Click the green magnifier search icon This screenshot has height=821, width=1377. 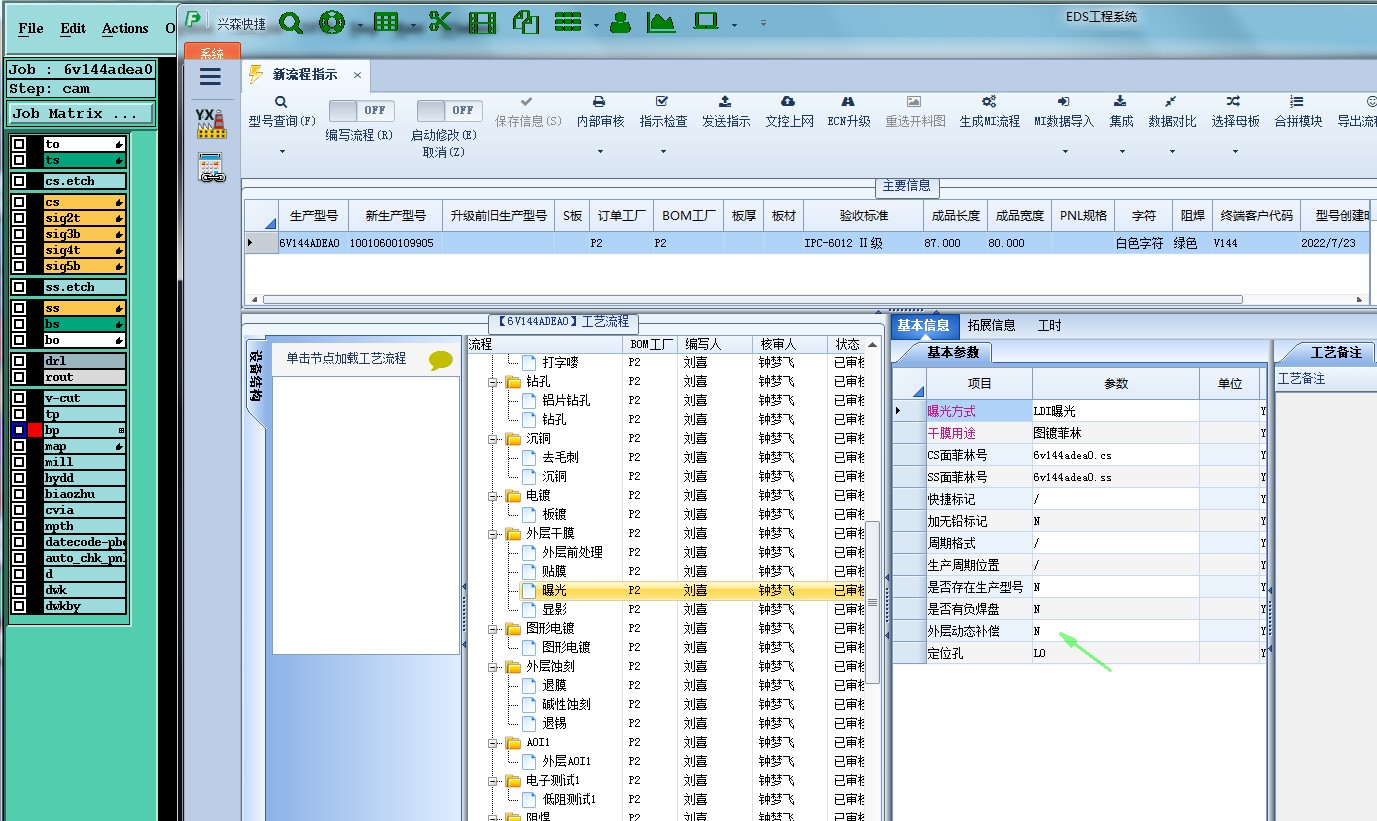[290, 22]
